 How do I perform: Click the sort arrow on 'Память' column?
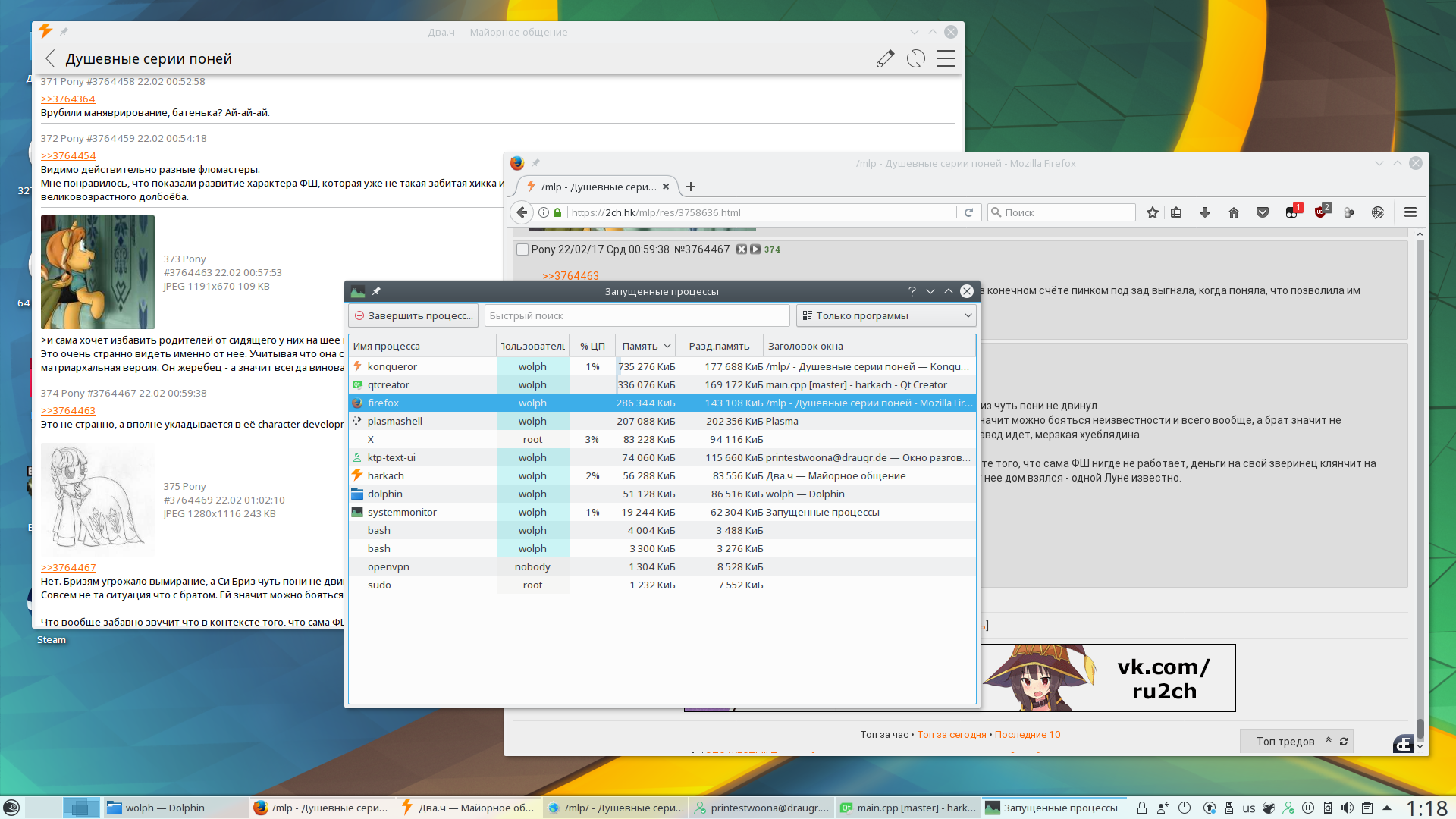pyautogui.click(x=667, y=347)
